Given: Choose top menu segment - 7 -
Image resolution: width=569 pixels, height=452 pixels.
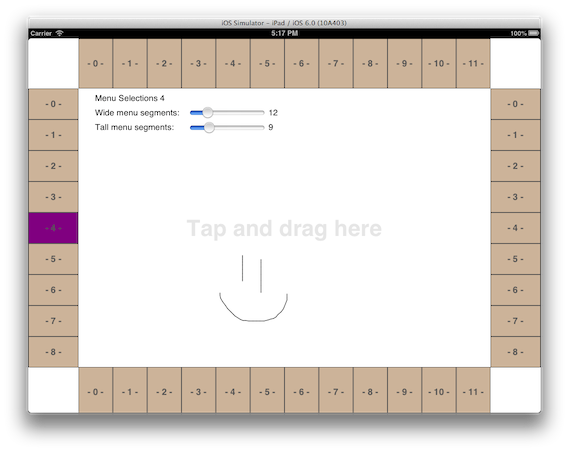Looking at the screenshot, I should (x=336, y=63).
